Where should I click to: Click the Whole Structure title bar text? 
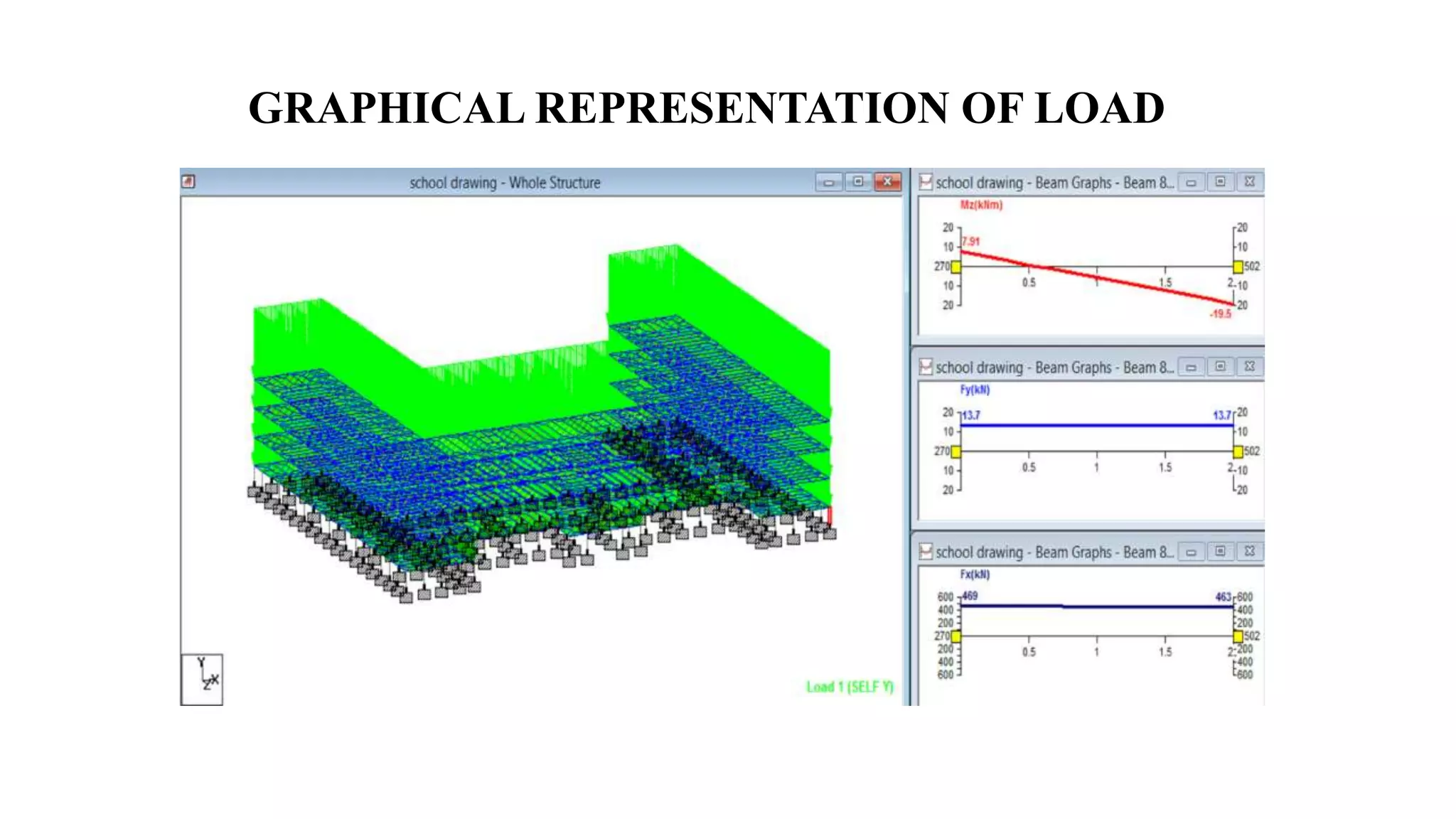(x=505, y=183)
